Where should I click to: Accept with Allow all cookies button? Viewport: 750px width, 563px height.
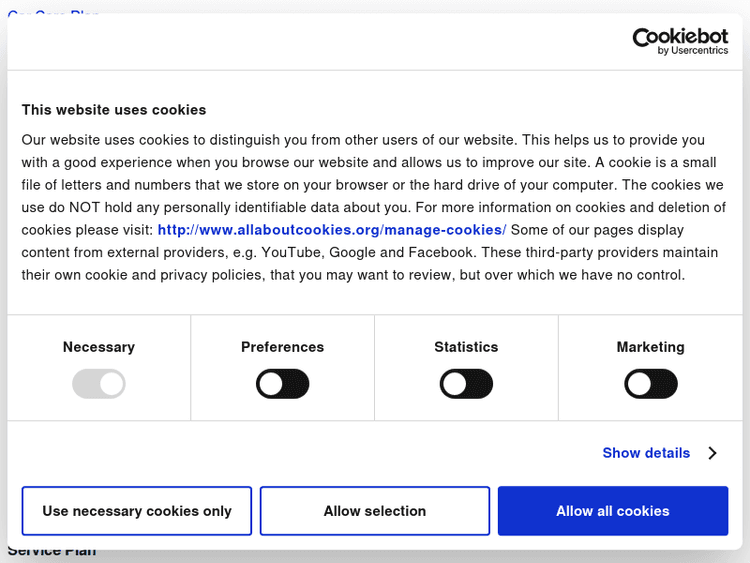click(x=613, y=511)
